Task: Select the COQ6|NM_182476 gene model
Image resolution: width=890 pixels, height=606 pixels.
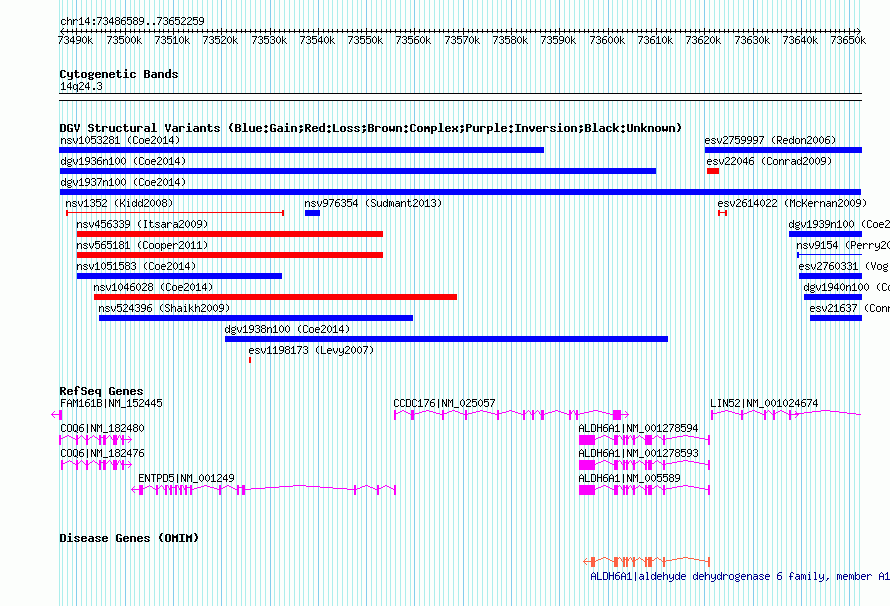Action: (x=96, y=465)
